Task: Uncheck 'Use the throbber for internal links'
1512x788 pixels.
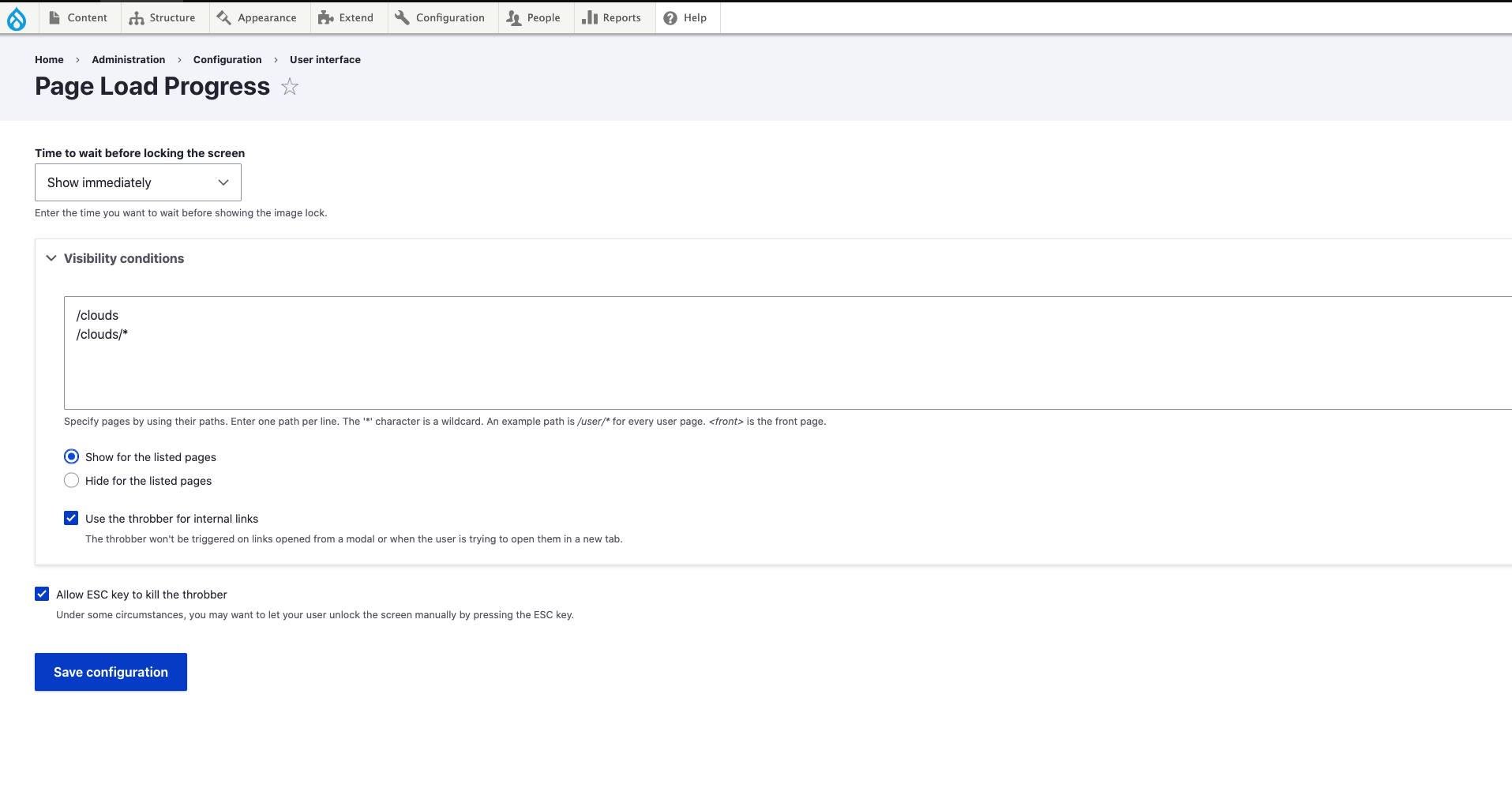Action: click(71, 518)
